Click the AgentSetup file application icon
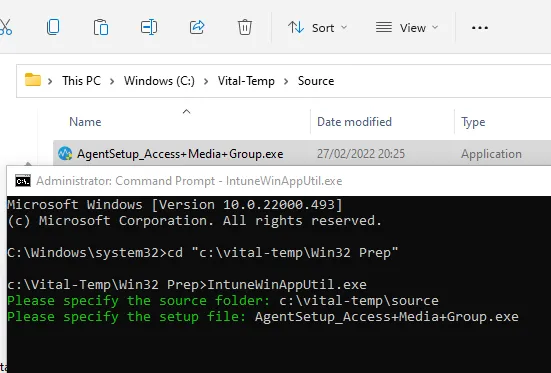The height and width of the screenshot is (373, 551). [65, 154]
